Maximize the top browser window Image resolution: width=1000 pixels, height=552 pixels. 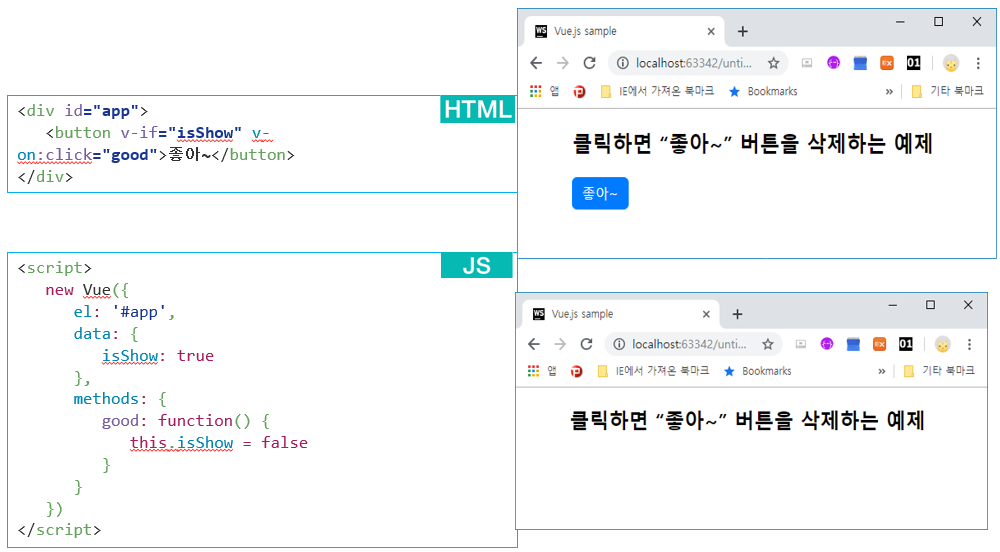pyautogui.click(x=938, y=22)
